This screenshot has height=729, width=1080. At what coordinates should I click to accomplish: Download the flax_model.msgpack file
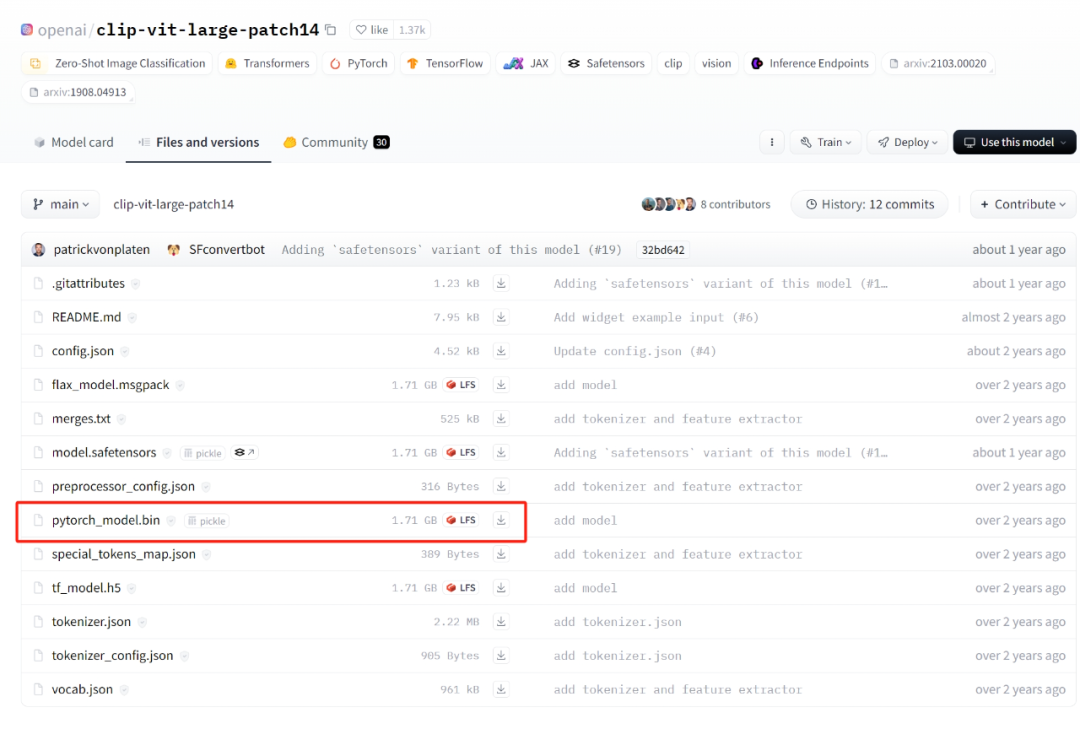coord(501,384)
